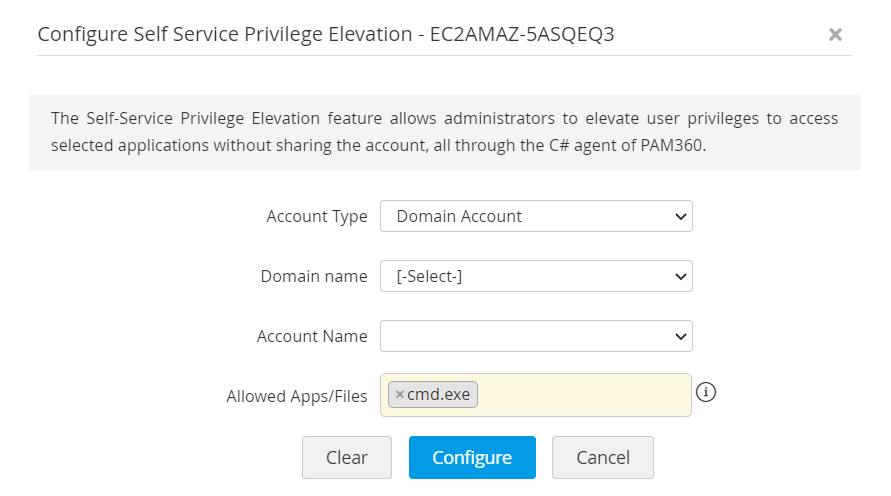Click the Domain name field label

[314, 276]
